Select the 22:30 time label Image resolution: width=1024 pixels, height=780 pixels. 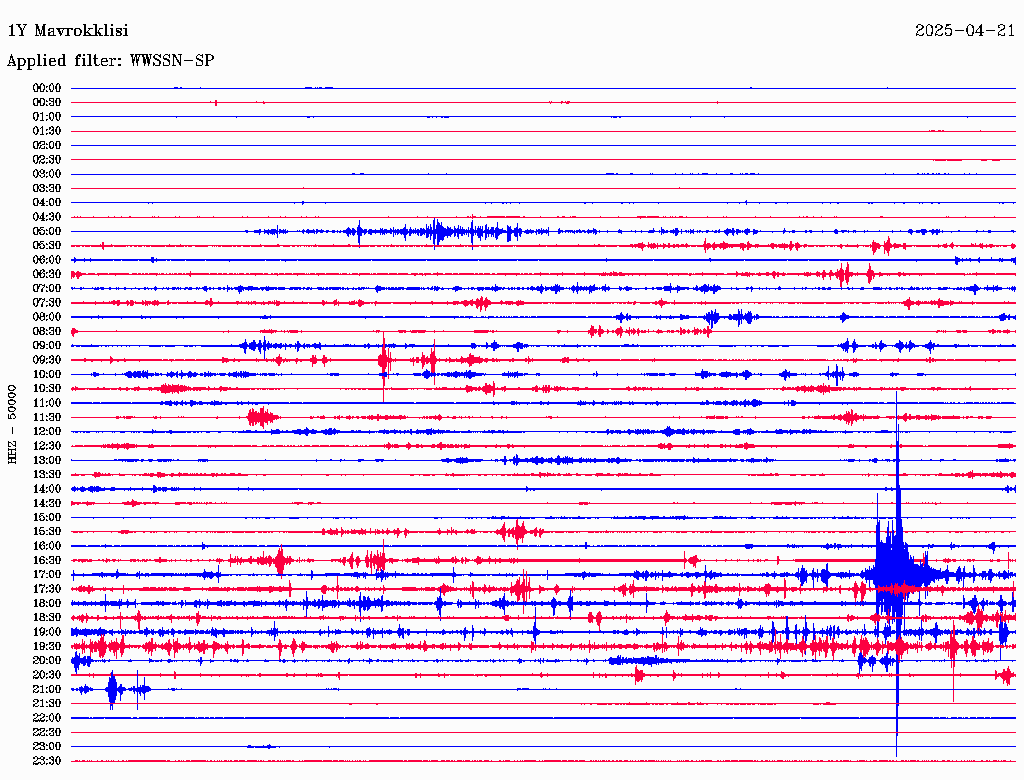(47, 733)
